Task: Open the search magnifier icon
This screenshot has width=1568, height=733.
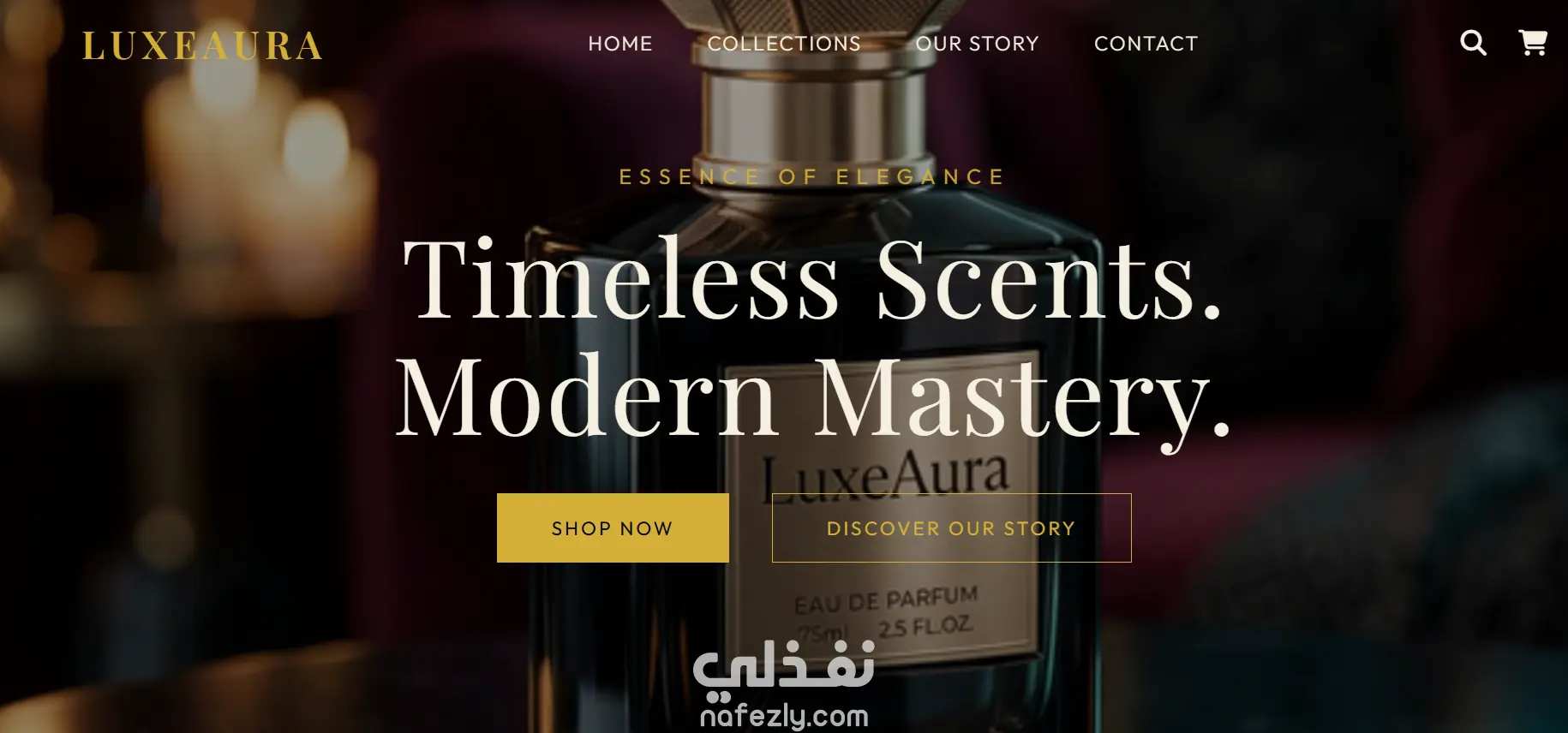Action: 1473,43
